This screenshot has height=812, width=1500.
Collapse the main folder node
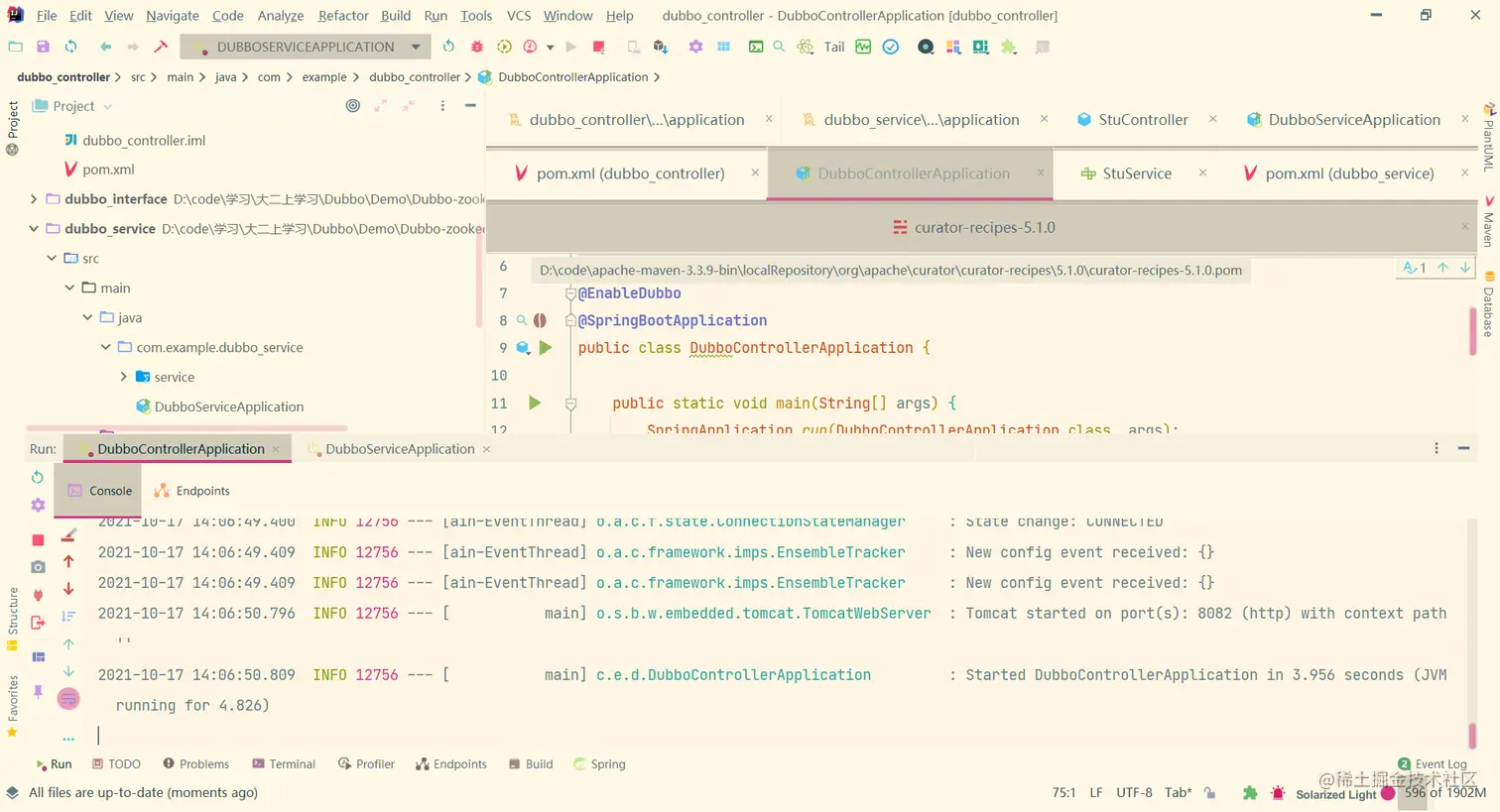pyautogui.click(x=69, y=289)
